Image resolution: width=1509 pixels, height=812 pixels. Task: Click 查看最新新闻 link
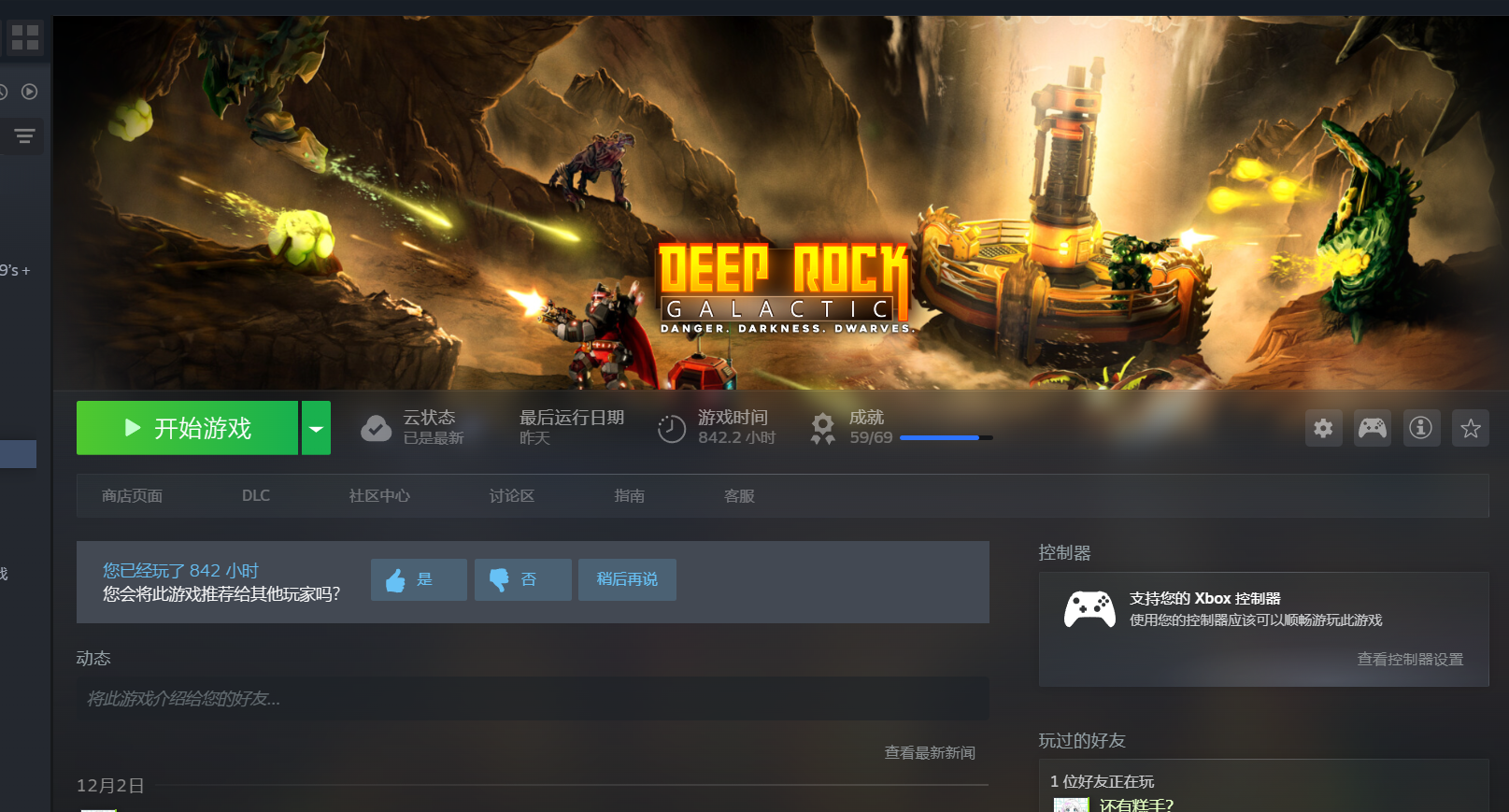click(x=930, y=752)
